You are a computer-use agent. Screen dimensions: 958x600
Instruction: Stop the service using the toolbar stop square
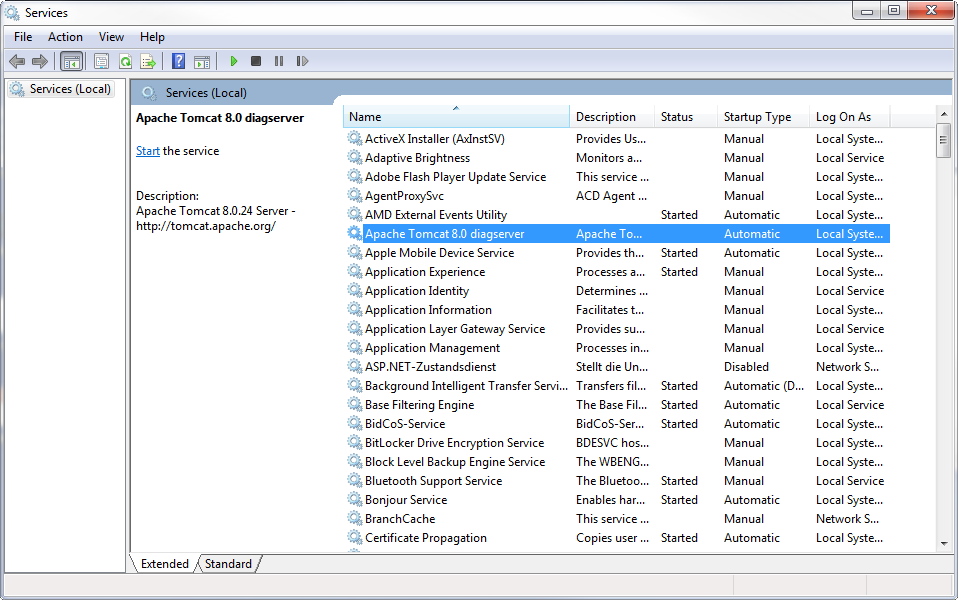point(256,61)
